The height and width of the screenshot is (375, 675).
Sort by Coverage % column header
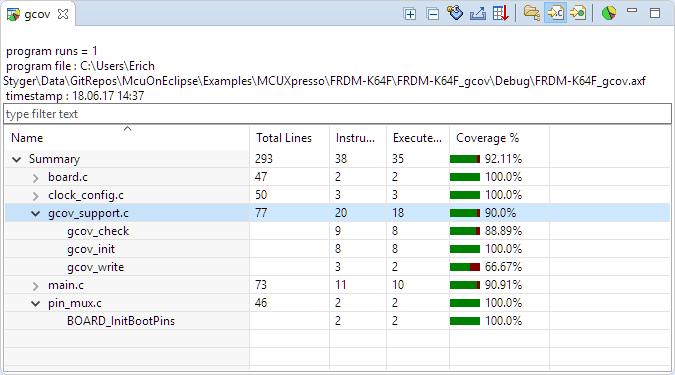(499, 138)
